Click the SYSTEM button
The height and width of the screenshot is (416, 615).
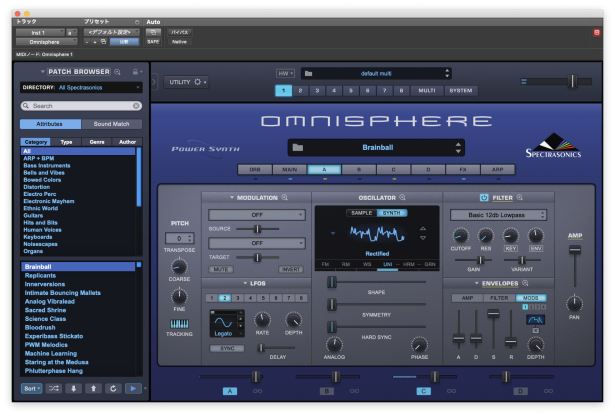[460, 91]
